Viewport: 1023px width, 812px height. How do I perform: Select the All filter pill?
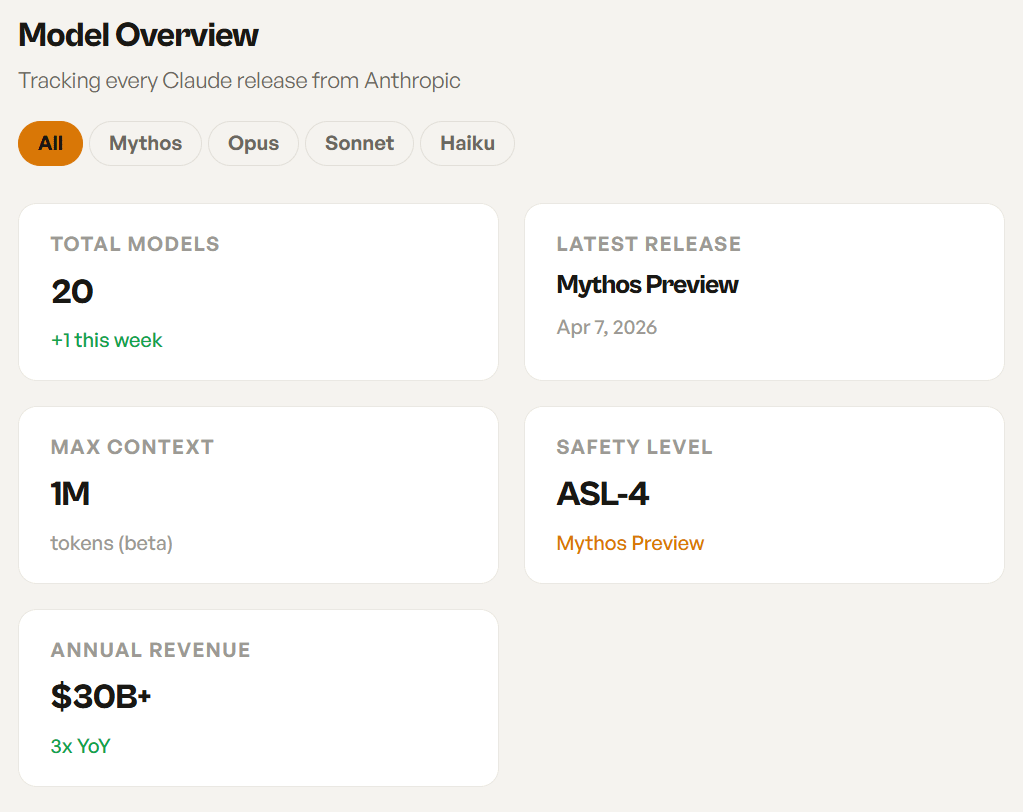[50, 143]
